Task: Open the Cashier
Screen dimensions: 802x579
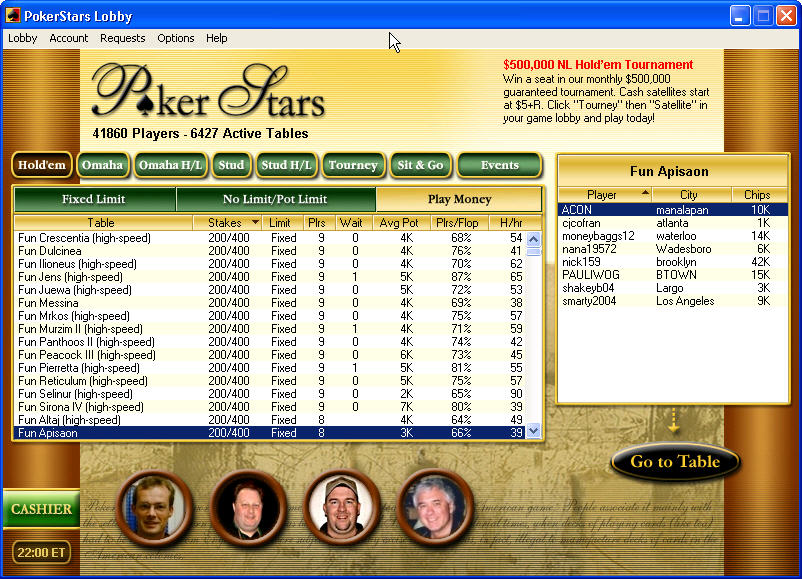Action: [x=41, y=509]
